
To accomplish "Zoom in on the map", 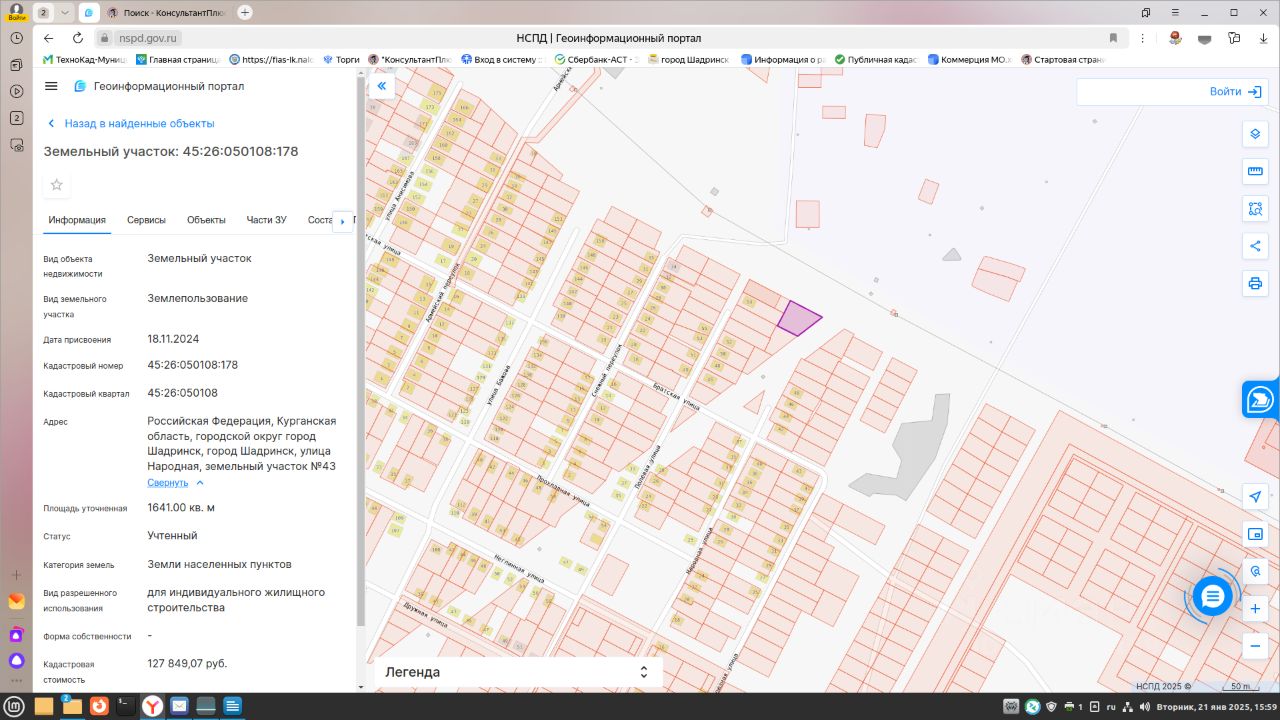I will click(x=1255, y=608).
